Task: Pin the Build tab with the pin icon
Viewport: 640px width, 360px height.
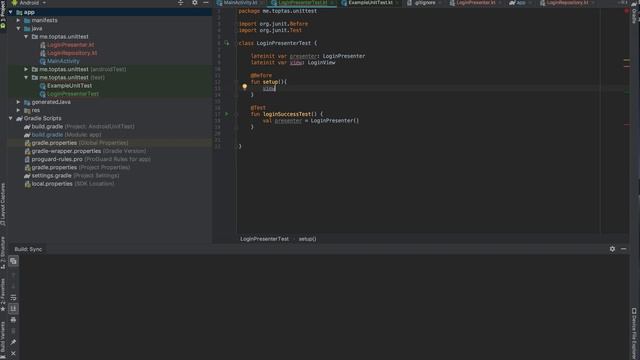Action: pos(13,342)
